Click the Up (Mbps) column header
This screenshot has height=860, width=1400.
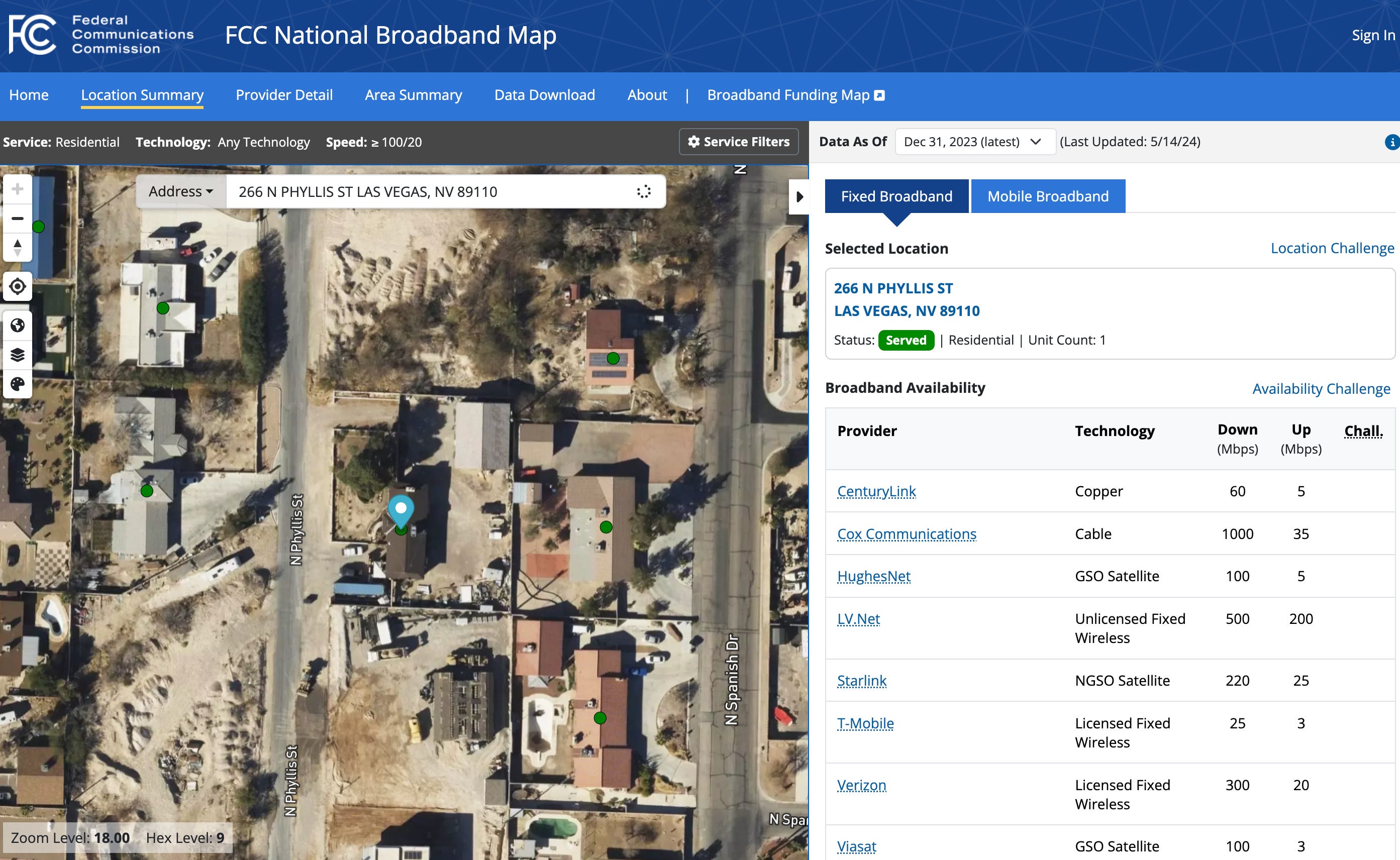(1301, 439)
